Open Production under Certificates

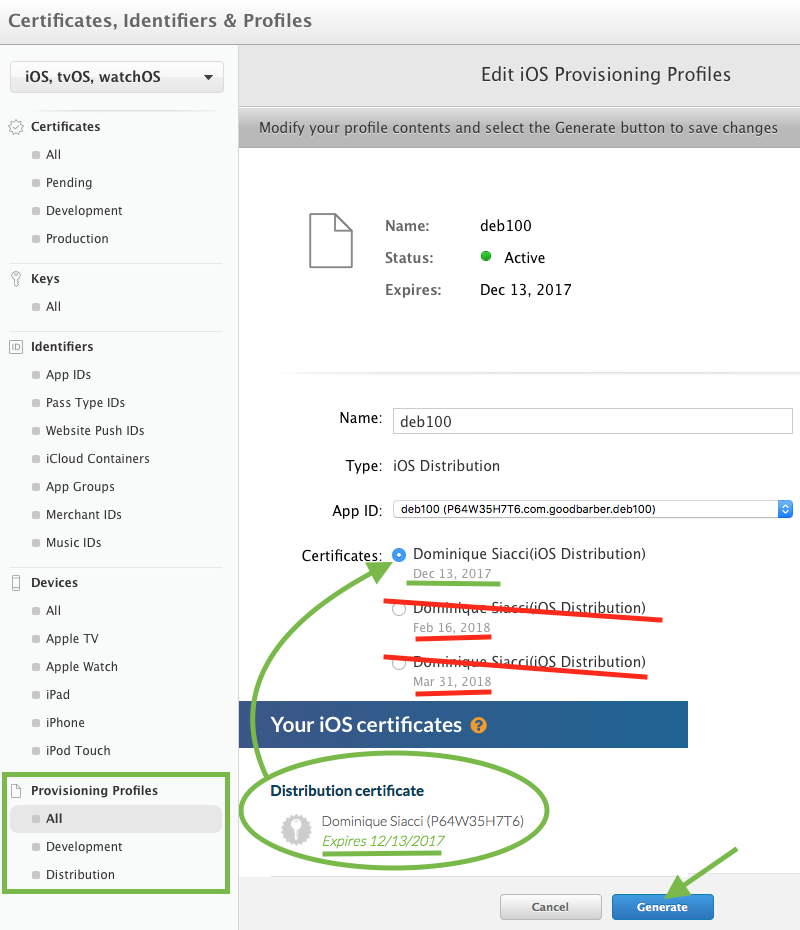(77, 239)
